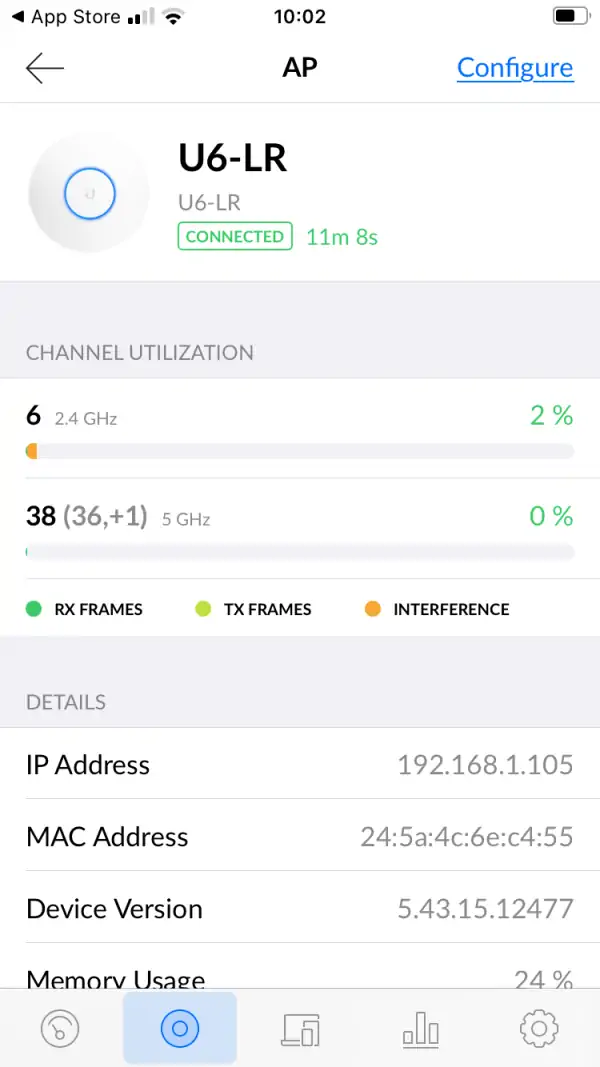Screen dimensions: 600x1067
Task: Tap the Memory Usage row
Action: click(300, 977)
